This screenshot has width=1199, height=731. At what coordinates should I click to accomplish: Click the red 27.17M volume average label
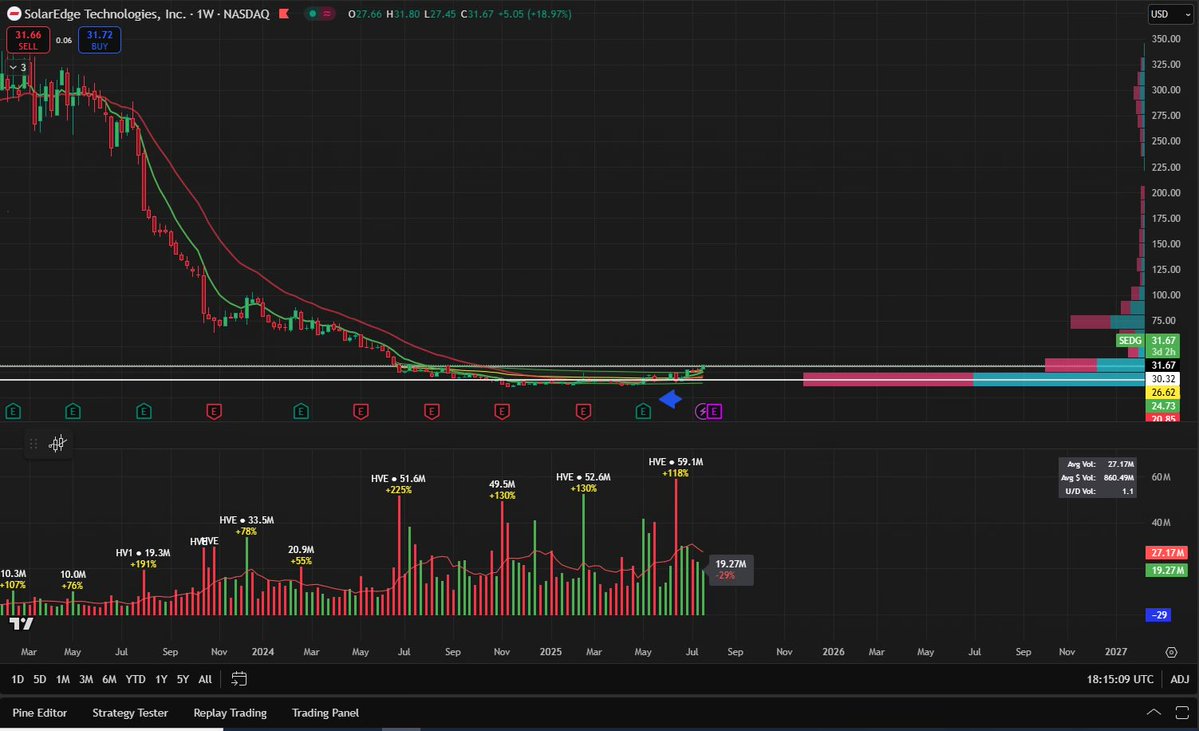tap(1167, 552)
